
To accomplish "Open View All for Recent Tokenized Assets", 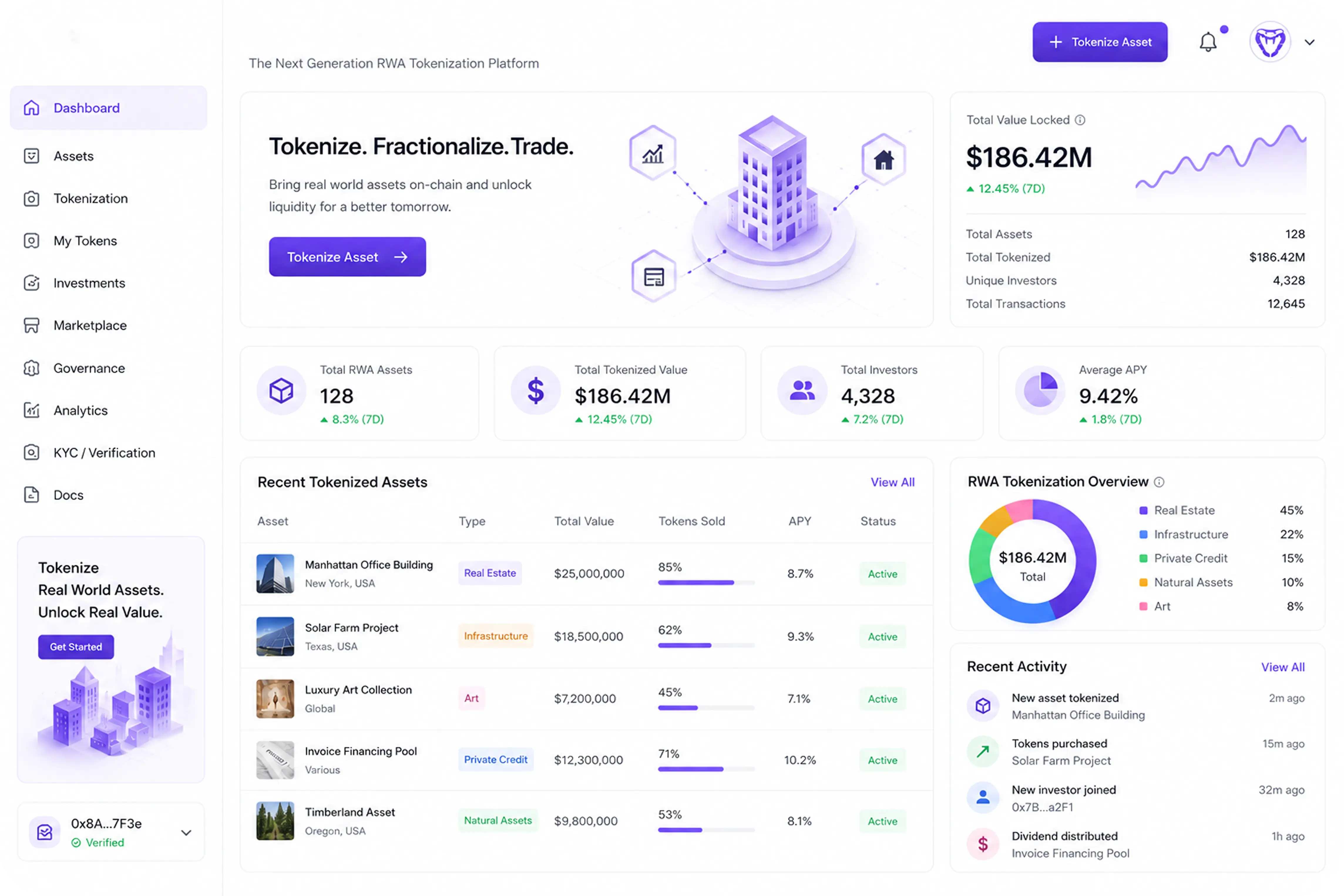I will point(892,482).
